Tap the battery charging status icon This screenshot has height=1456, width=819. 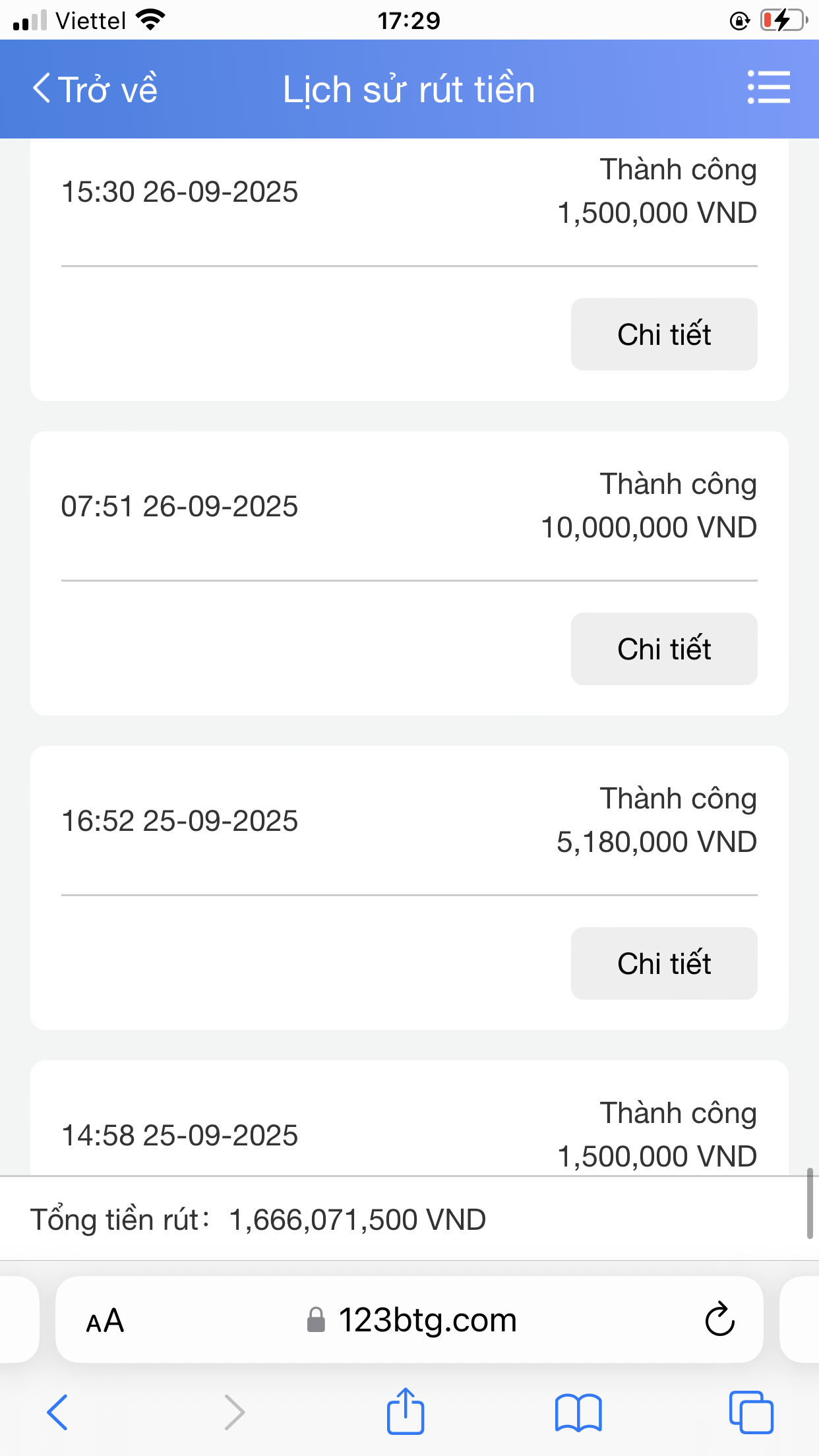tap(783, 20)
